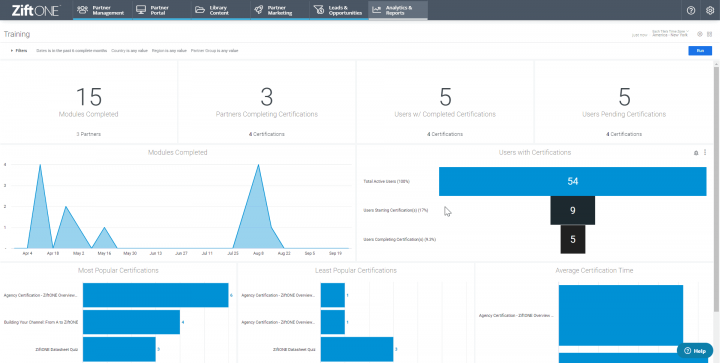720x363 pixels.
Task: Open the Leads & Opportunities tab
Action: 339,10
